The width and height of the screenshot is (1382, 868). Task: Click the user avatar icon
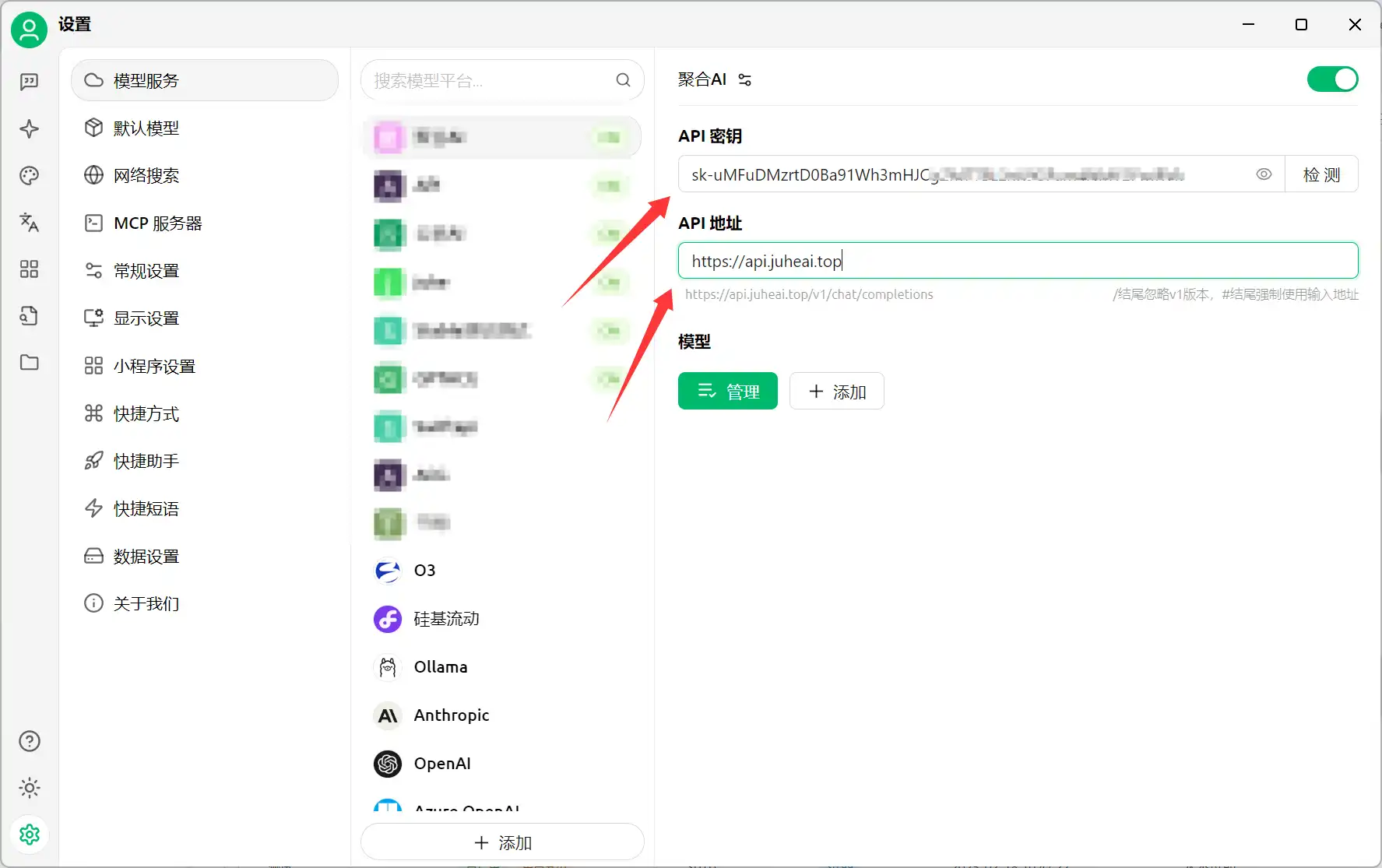(29, 30)
